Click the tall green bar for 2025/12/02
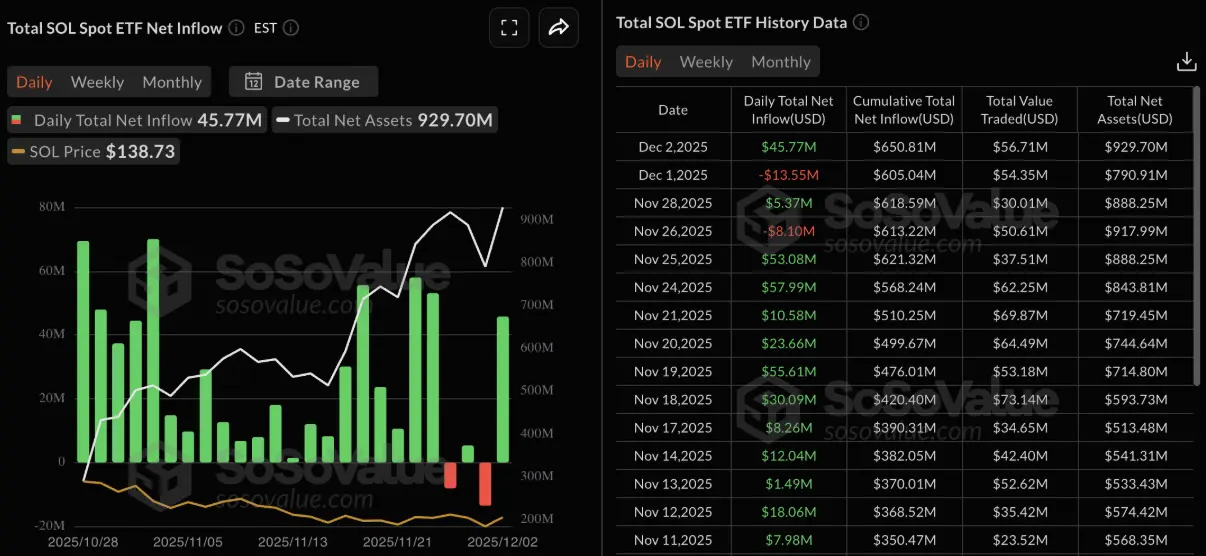 (x=502, y=389)
